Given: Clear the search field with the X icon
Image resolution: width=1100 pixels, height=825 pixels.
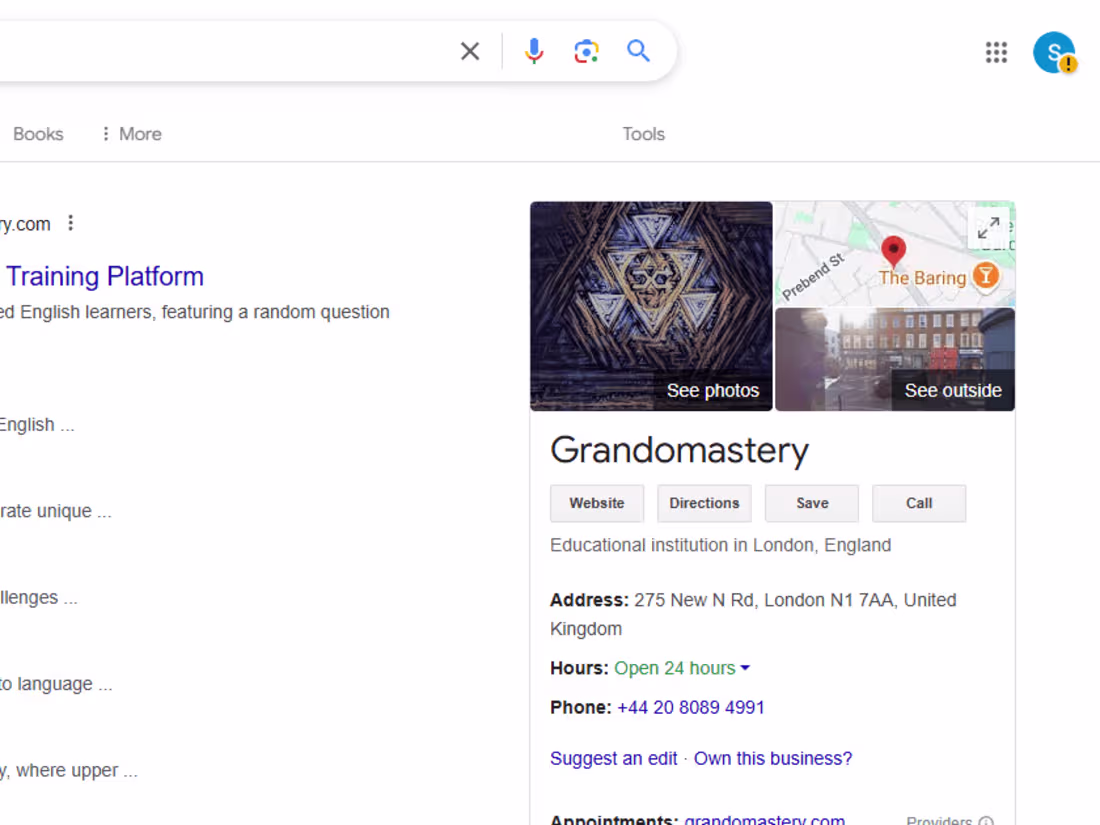Looking at the screenshot, I should tap(469, 51).
